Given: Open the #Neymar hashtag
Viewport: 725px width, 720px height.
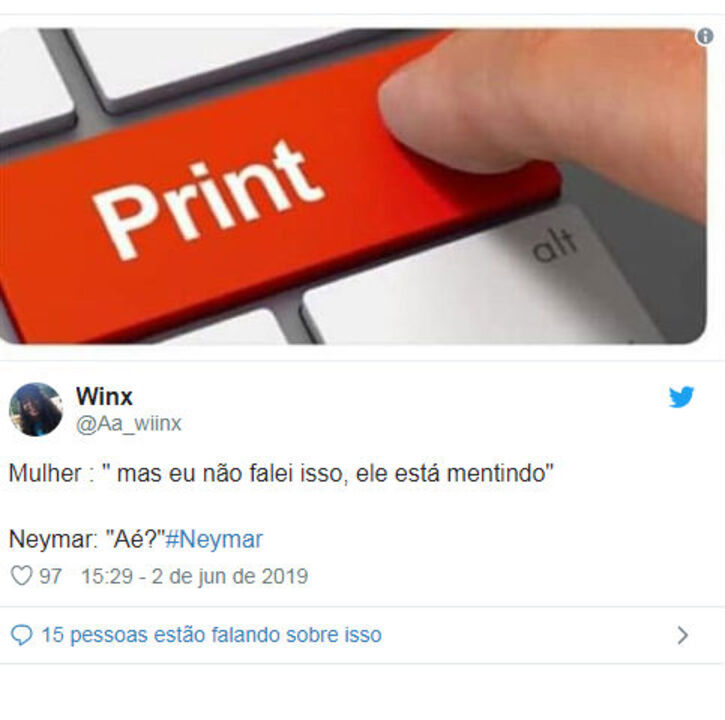Looking at the screenshot, I should click(214, 539).
